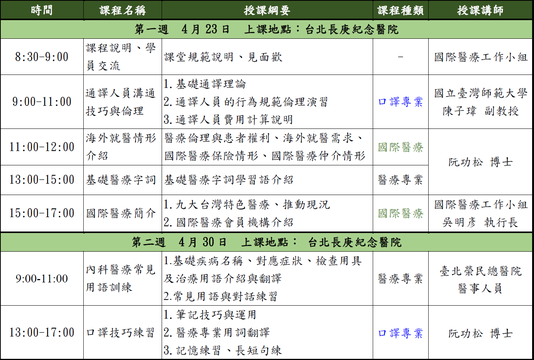Select the 吳明彥 執行長 instructor cell
Screen dimensions: 534x360
coord(481,213)
